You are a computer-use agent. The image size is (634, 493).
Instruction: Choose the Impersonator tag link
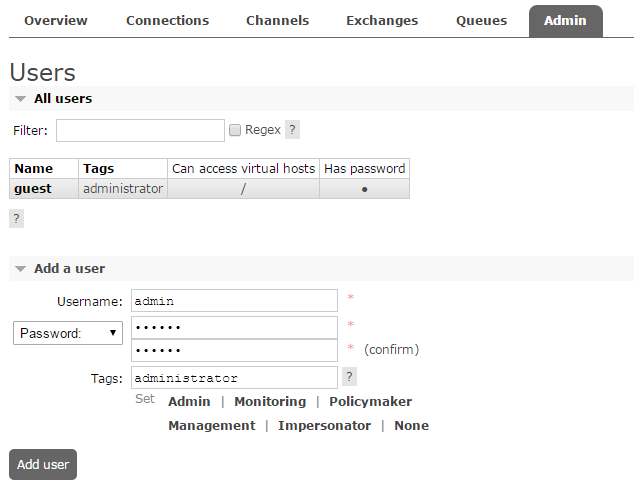point(324,425)
